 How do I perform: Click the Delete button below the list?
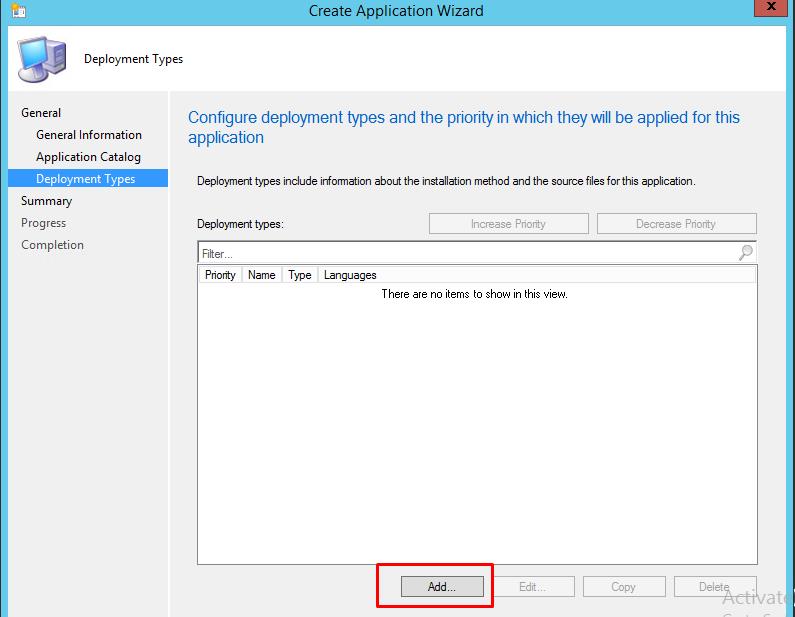click(x=714, y=587)
